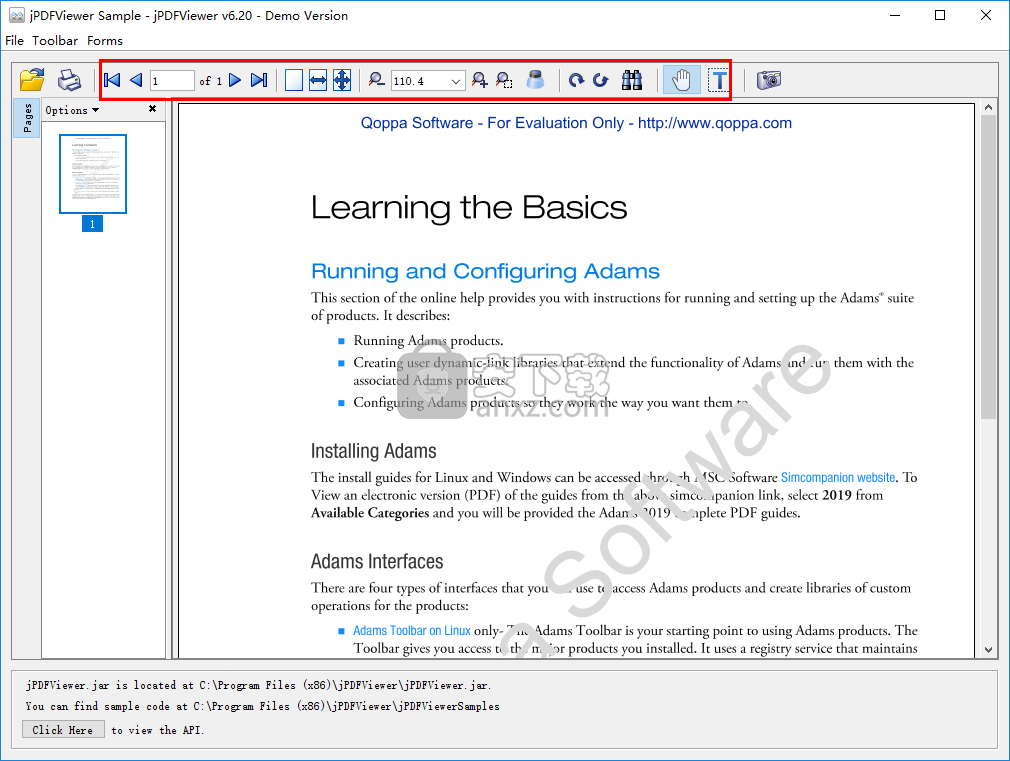Zoom out with the magnifier minus icon
The height and width of the screenshot is (761, 1010).
pos(376,80)
